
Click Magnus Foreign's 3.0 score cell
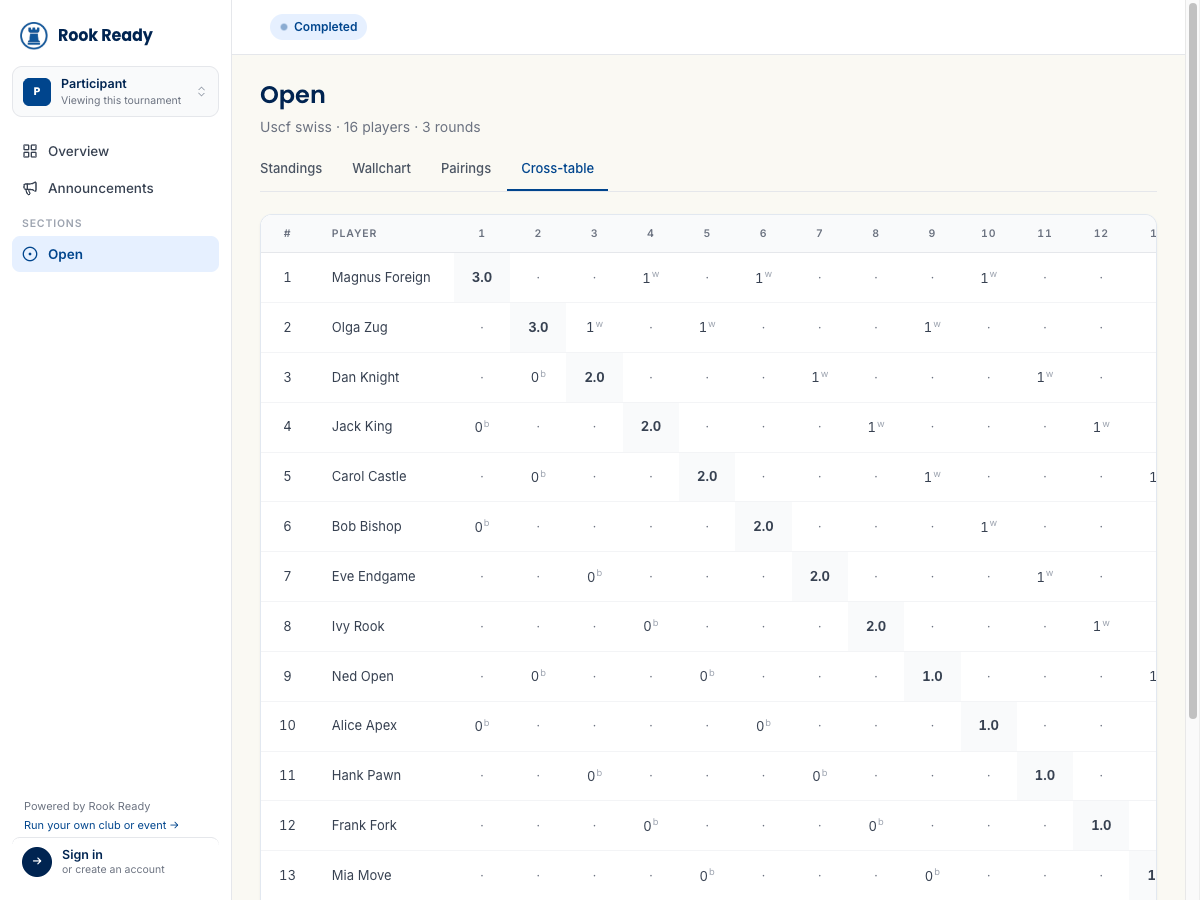click(482, 277)
